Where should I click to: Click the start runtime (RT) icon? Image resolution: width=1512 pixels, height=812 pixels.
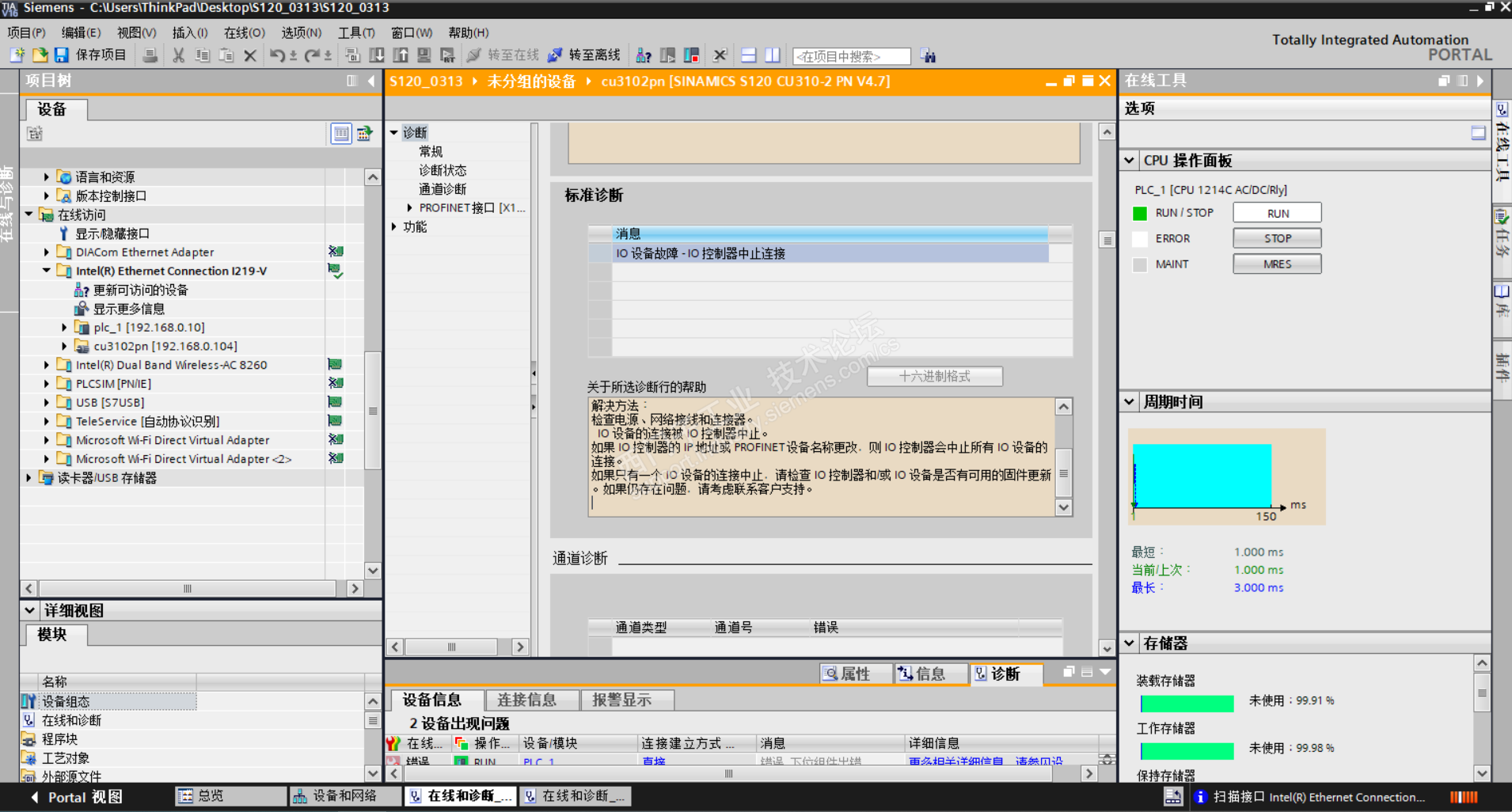click(x=447, y=55)
